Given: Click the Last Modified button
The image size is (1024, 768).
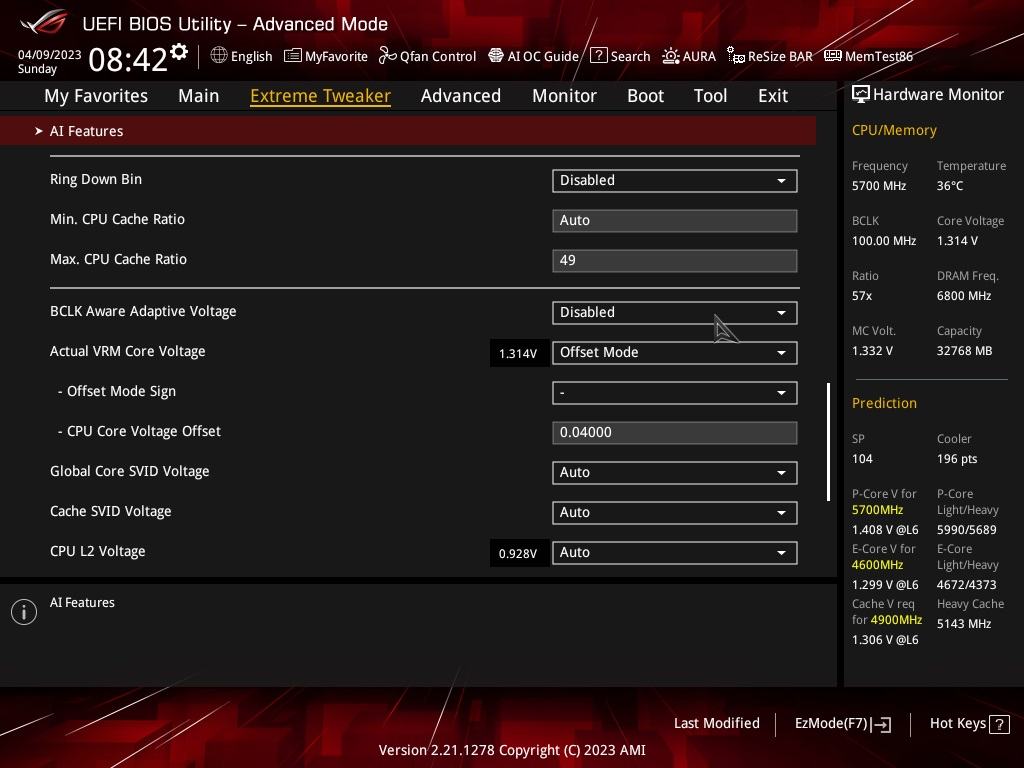Looking at the screenshot, I should pyautogui.click(x=716, y=724).
